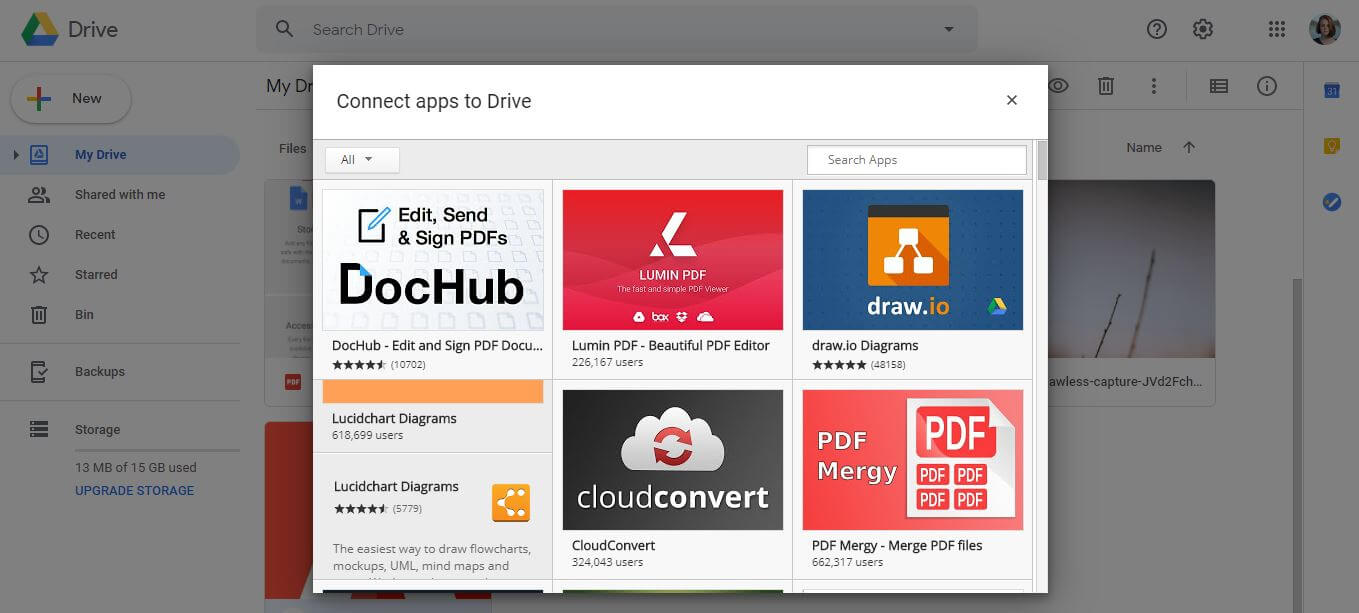This screenshot has width=1359, height=613.
Task: Click the Lucidchart Diagrams hover card title
Action: 396,487
